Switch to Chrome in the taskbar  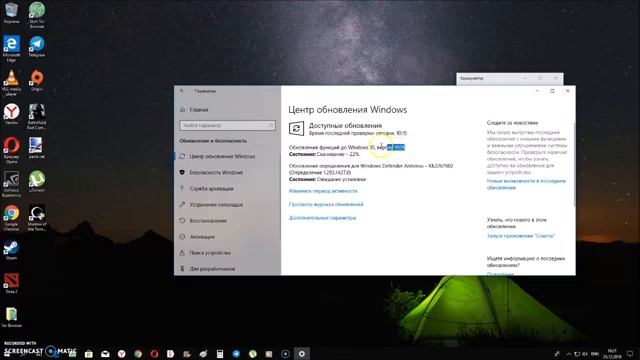[138, 353]
